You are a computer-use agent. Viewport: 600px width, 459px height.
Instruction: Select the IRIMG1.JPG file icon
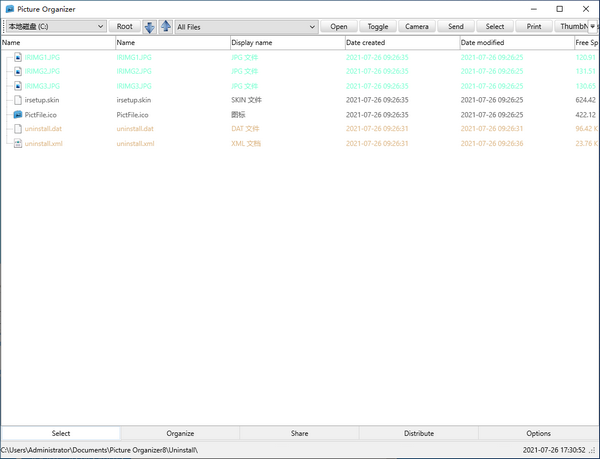coord(17,58)
